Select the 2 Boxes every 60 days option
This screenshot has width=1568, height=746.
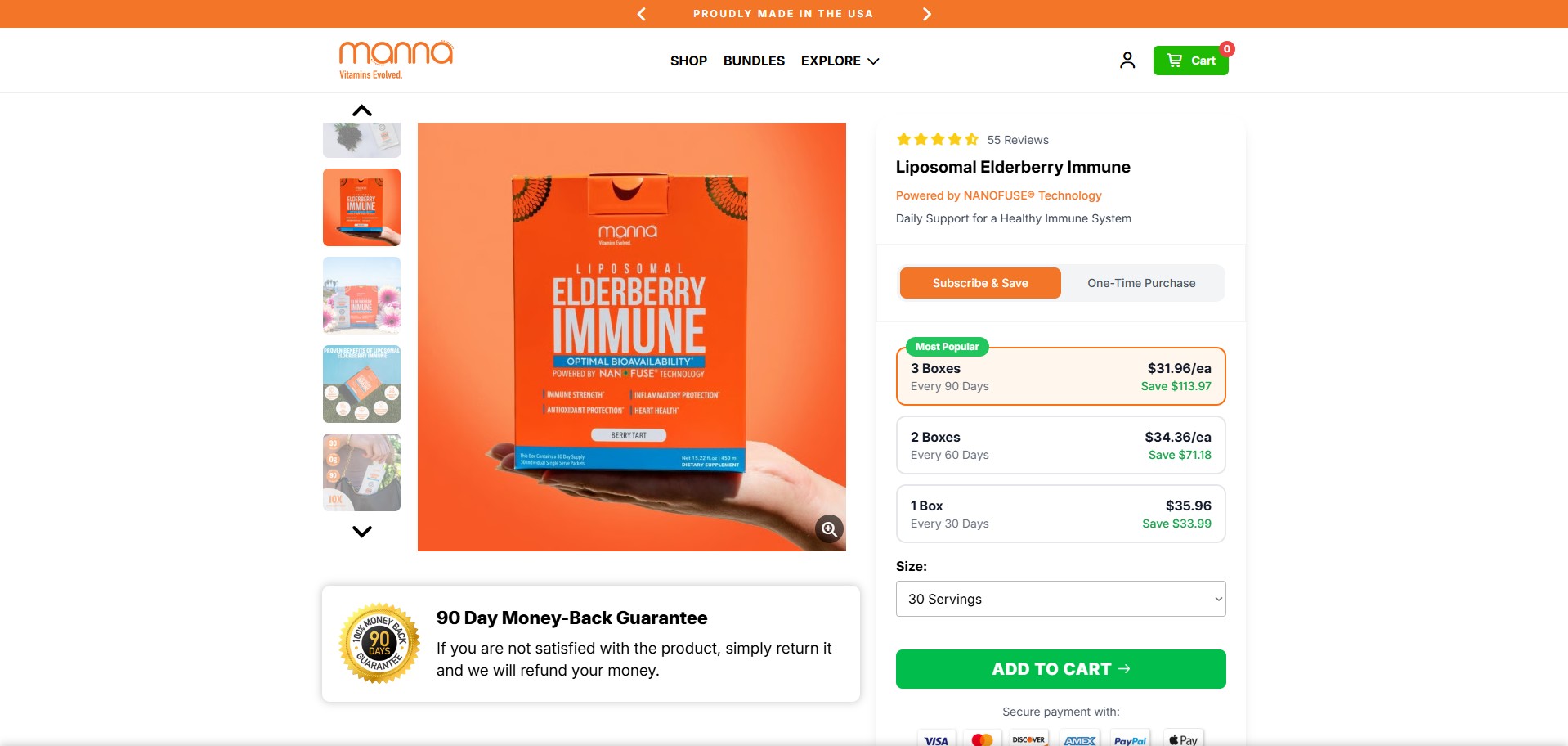click(x=1060, y=446)
